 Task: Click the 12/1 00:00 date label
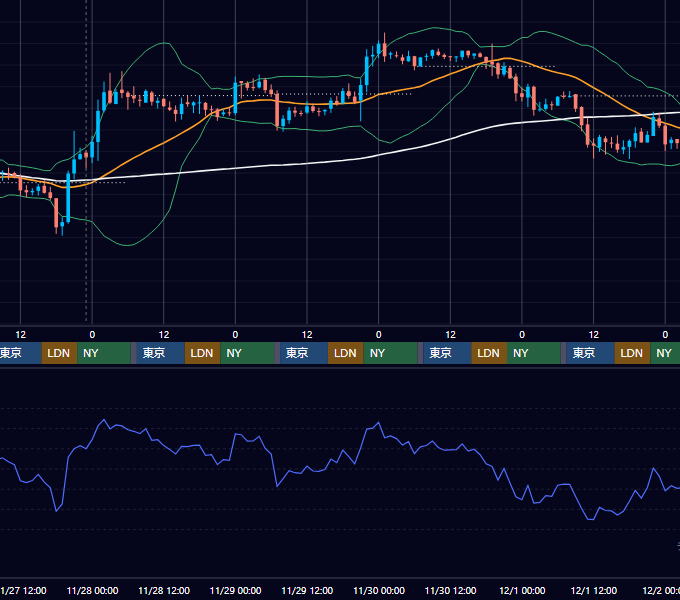pyautogui.click(x=522, y=590)
